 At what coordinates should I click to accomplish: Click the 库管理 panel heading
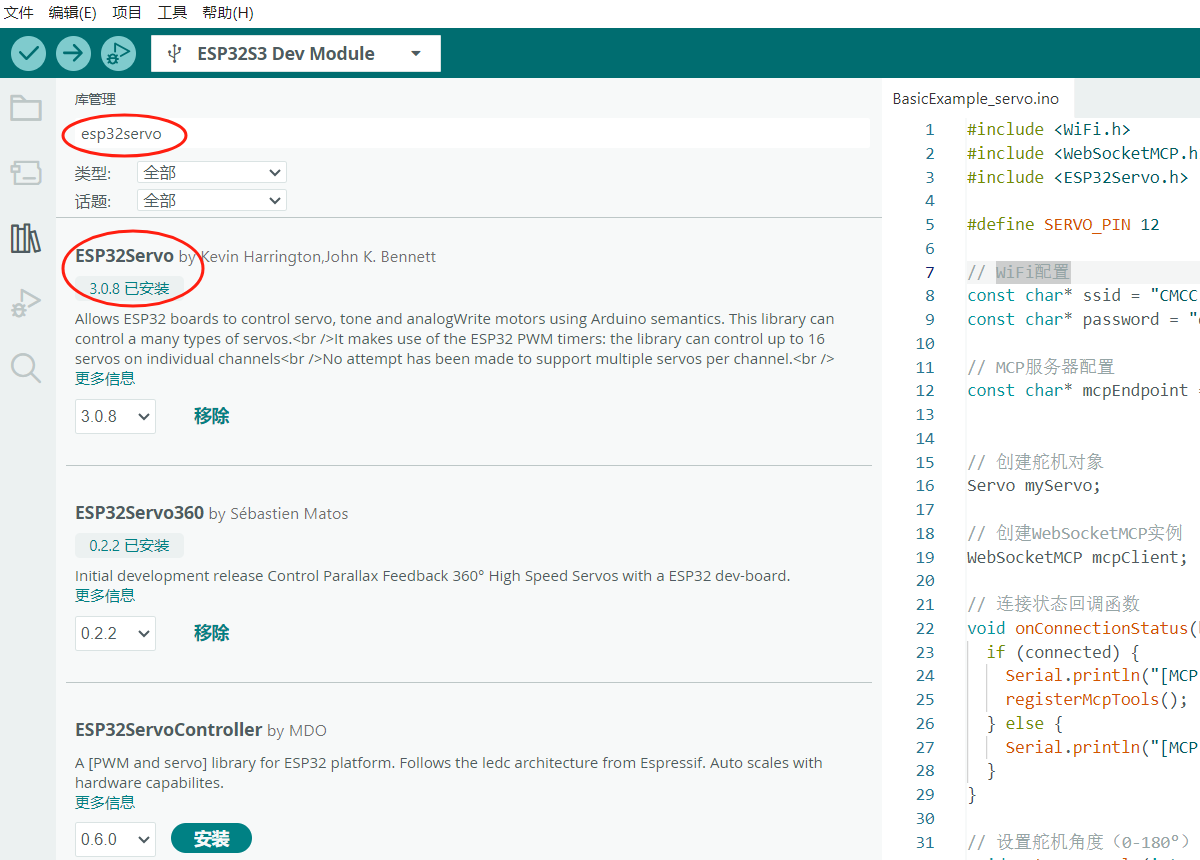(95, 99)
